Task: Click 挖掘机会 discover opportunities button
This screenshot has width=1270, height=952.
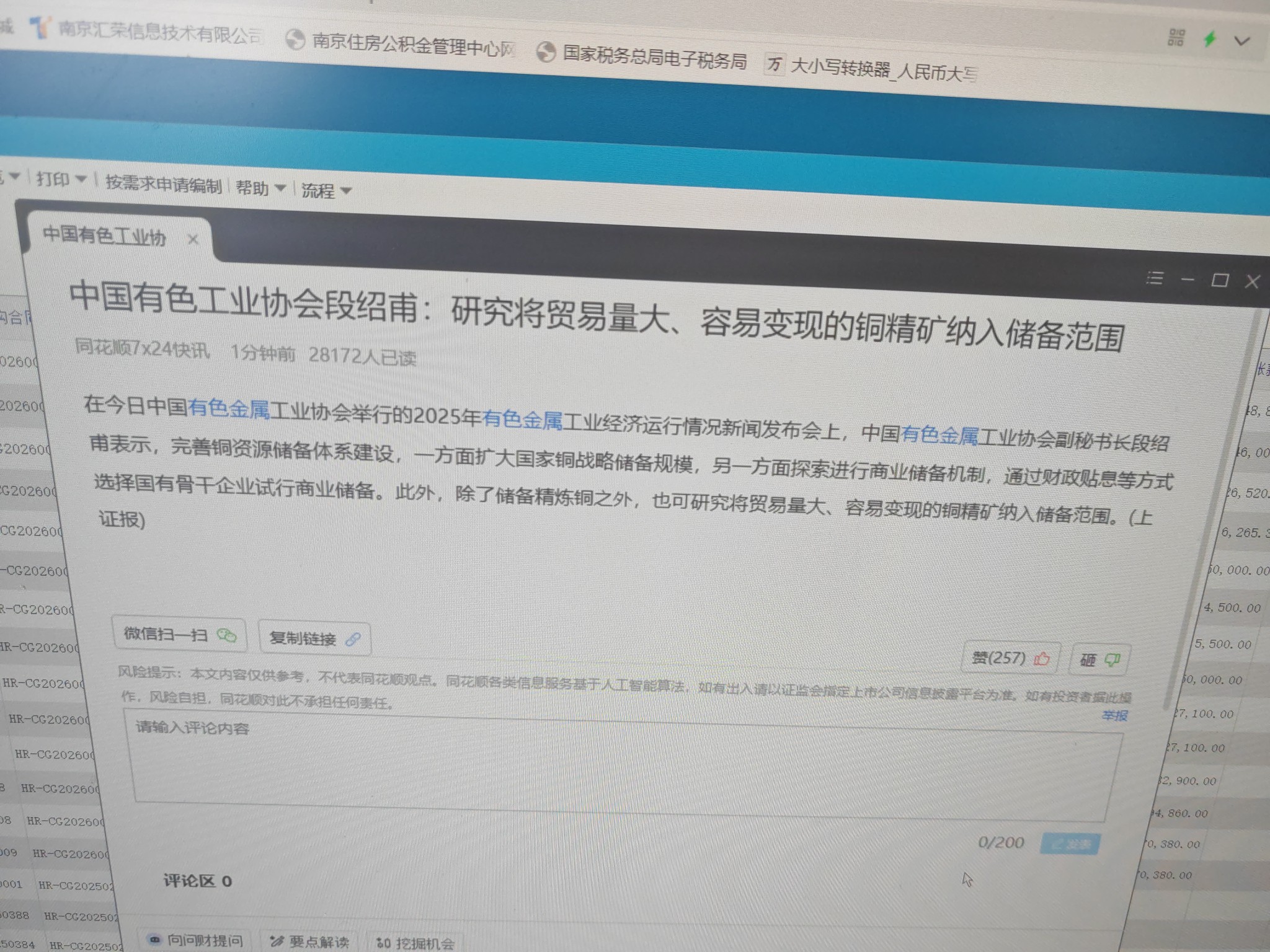Action: coord(416,943)
